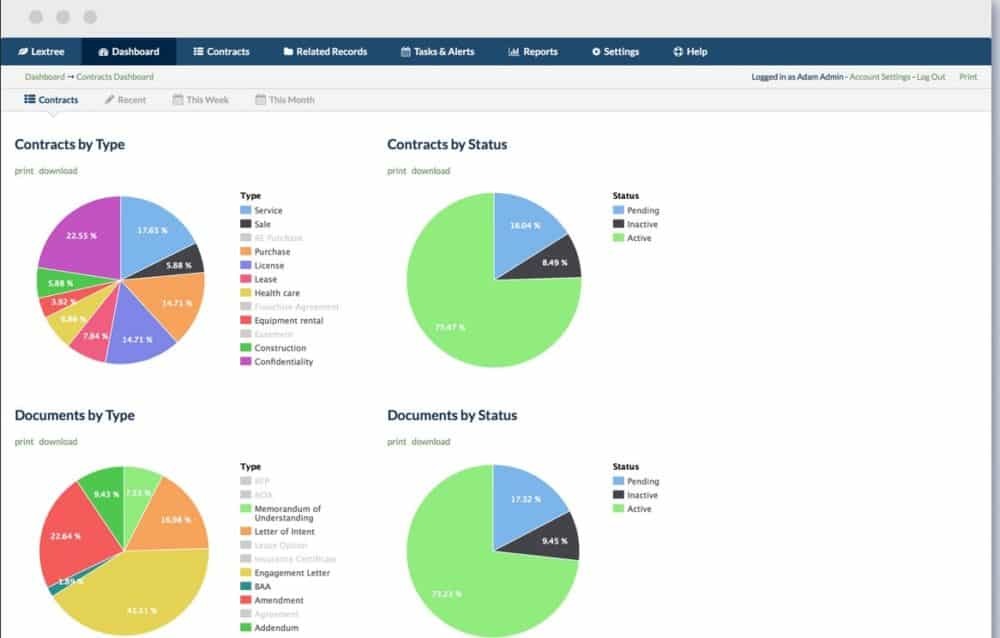
Task: Click the purple Confidentiality legend swatch
Action: (x=246, y=362)
